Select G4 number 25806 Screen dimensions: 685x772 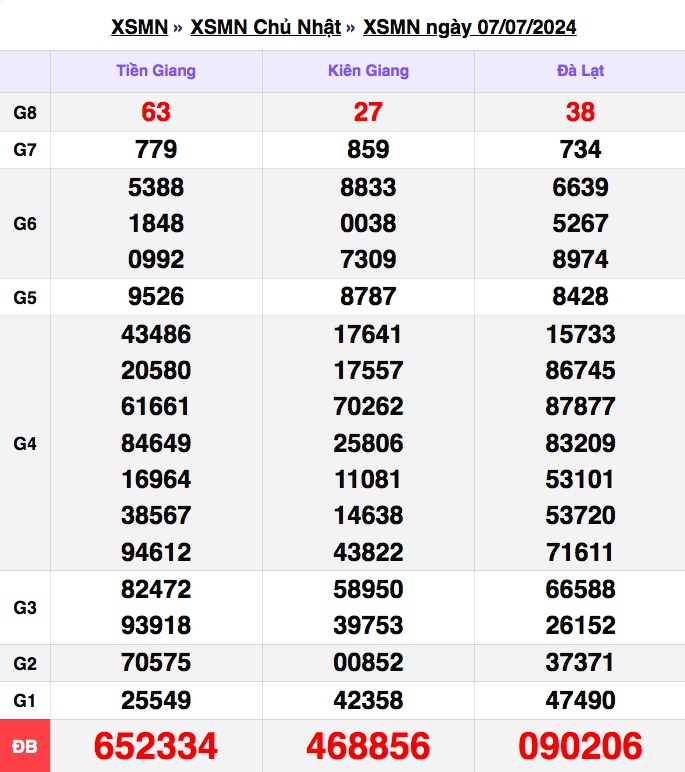click(368, 443)
